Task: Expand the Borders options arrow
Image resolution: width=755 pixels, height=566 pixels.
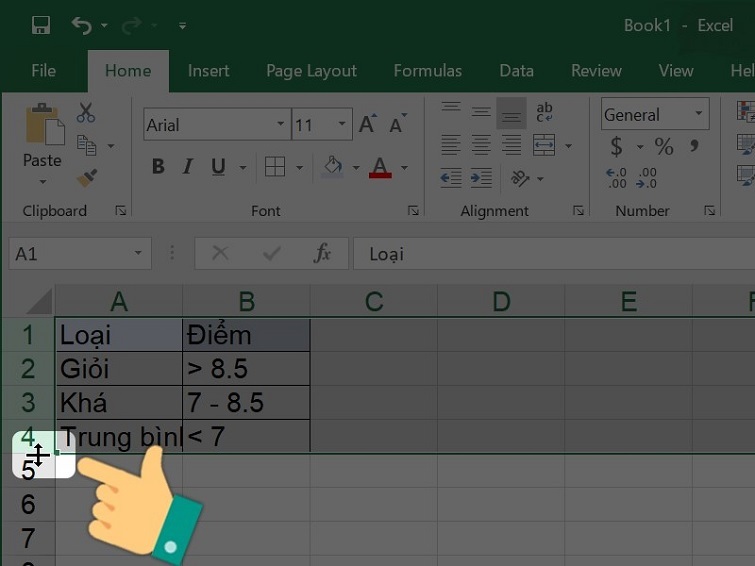Action: pyautogui.click(x=299, y=168)
